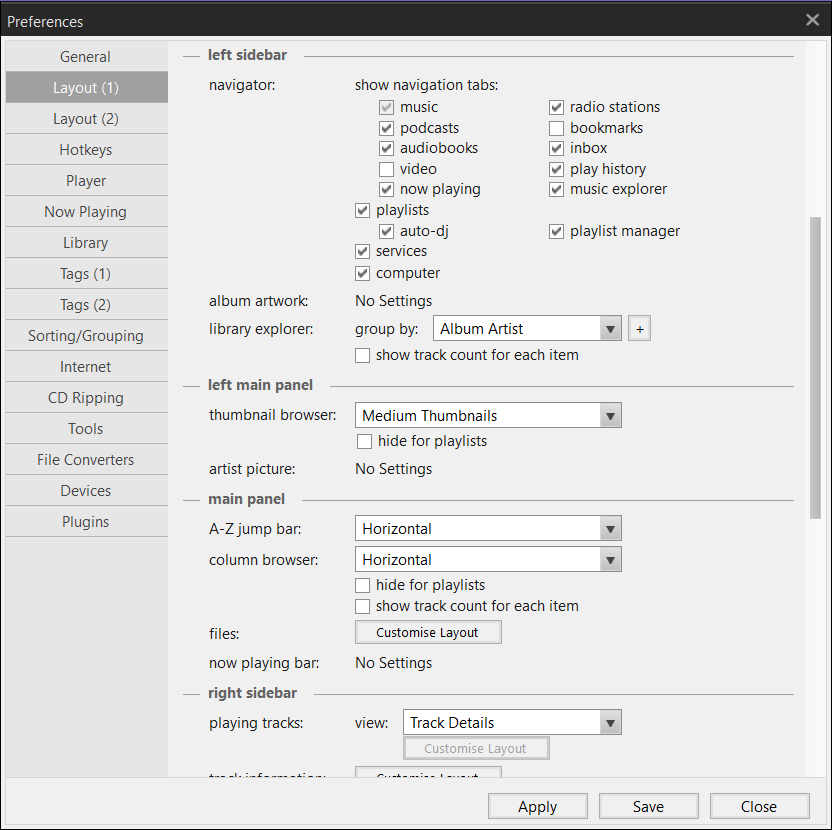This screenshot has height=830, width=832.
Task: Enable the video navigation tab checkbox
Action: point(386,169)
